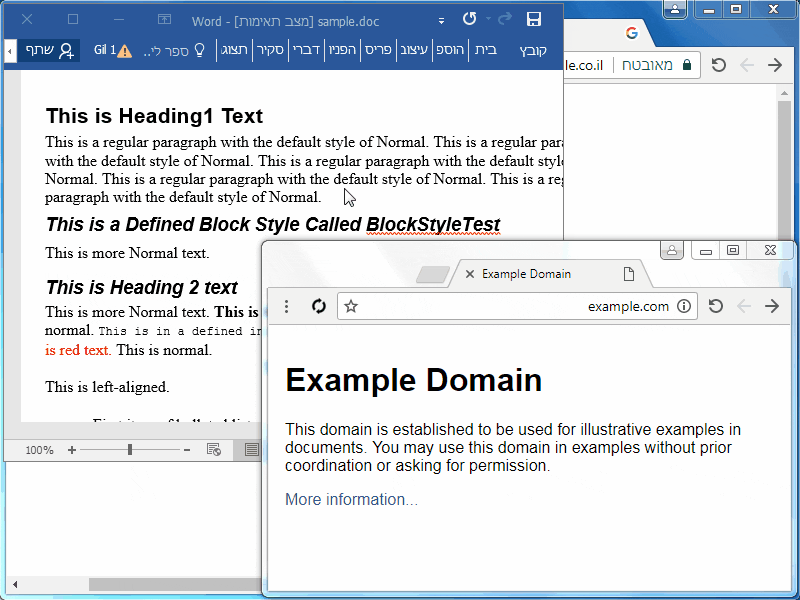Adjust the zoom slider in Word's status bar
Image resolution: width=800 pixels, height=600 pixels.
130,450
